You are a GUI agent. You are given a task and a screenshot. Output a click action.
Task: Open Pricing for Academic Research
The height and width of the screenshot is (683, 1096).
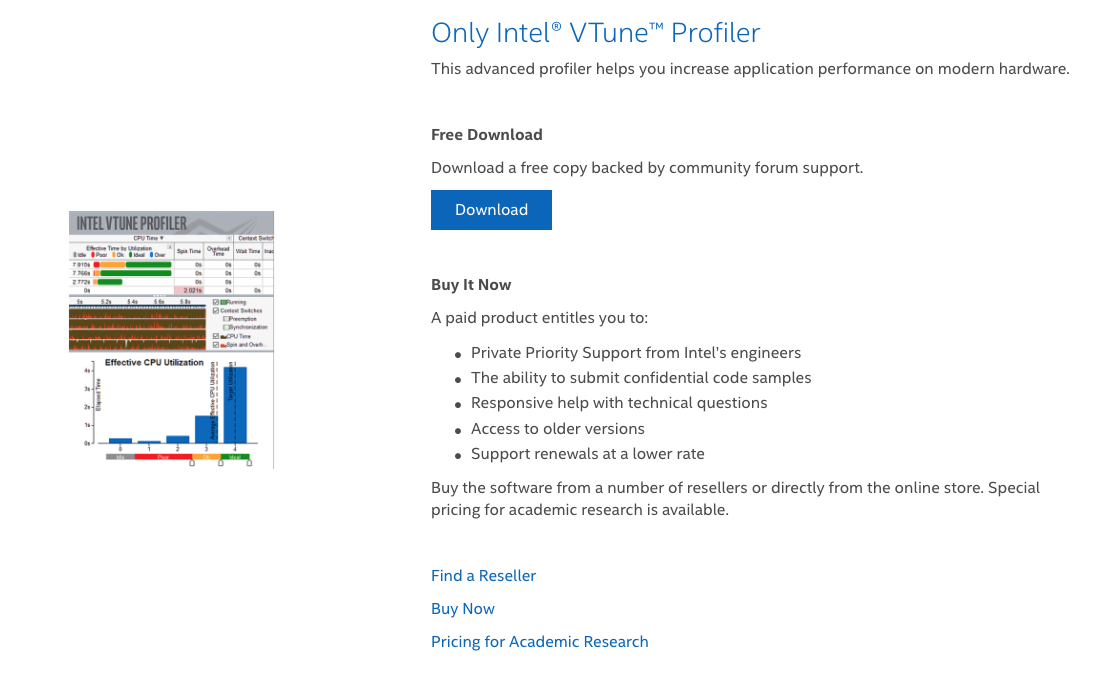[540, 641]
